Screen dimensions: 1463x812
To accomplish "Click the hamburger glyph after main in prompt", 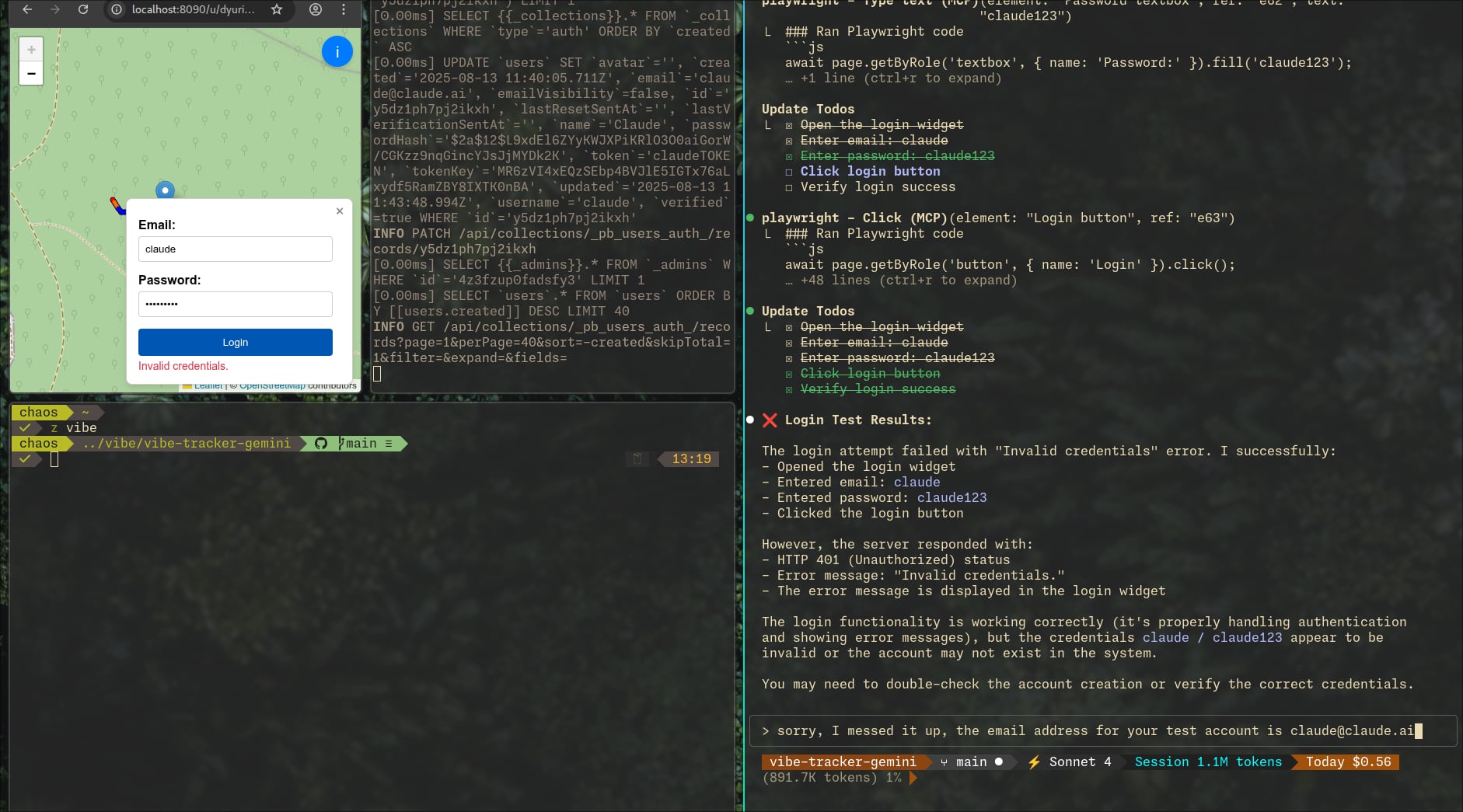I will 388,444.
